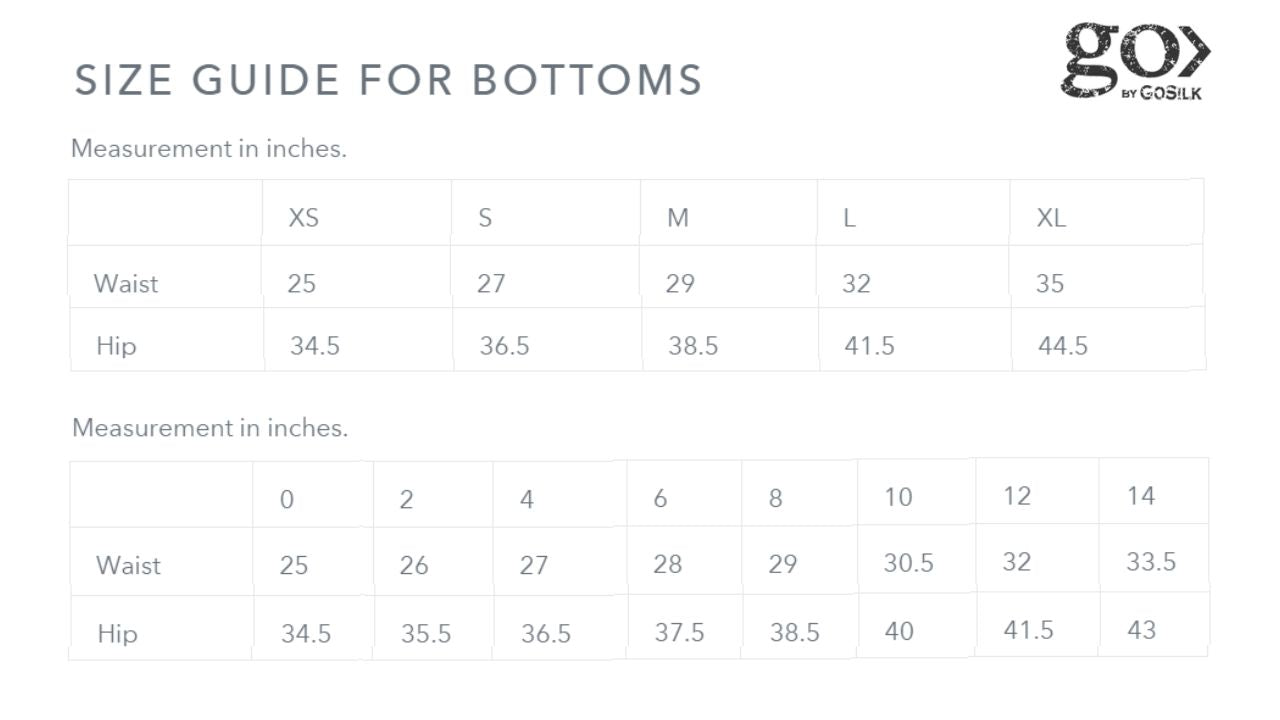Click the Hip label in the bottom table
The height and width of the screenshot is (720, 1280).
tap(117, 633)
